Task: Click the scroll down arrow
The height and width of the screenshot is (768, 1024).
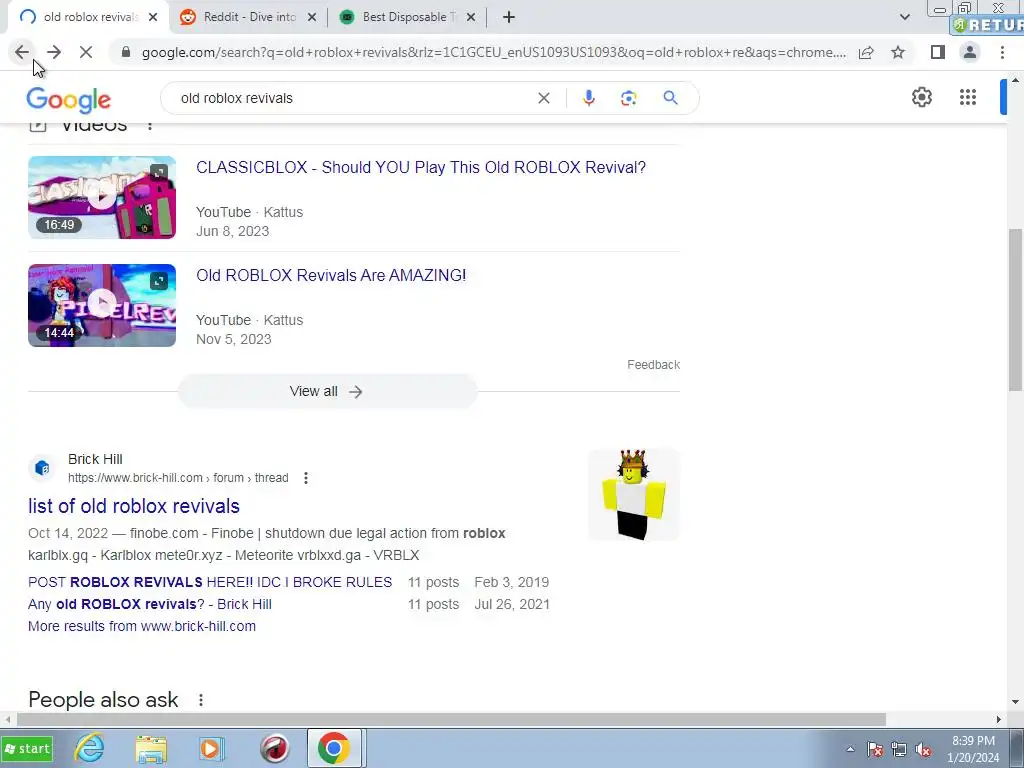Action: [1016, 703]
